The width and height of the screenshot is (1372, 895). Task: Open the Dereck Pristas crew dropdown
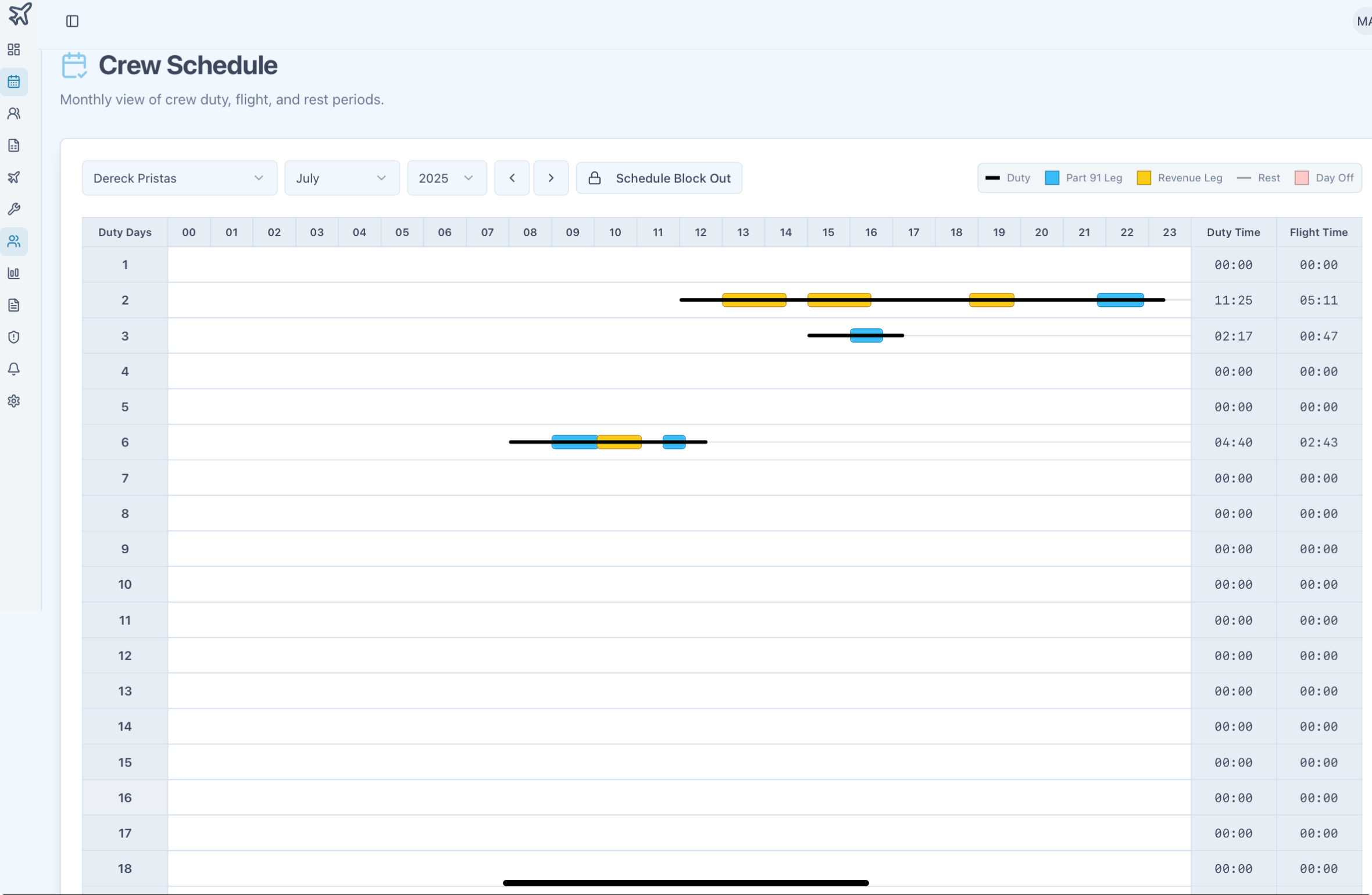coord(179,178)
